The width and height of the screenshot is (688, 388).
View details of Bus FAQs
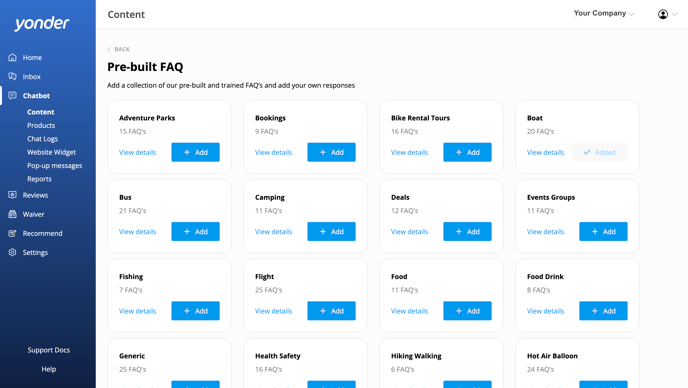click(x=137, y=231)
